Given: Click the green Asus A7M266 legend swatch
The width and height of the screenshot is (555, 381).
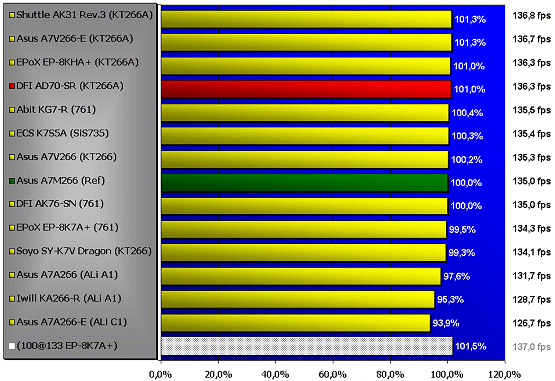Looking at the screenshot, I should 12,181.
